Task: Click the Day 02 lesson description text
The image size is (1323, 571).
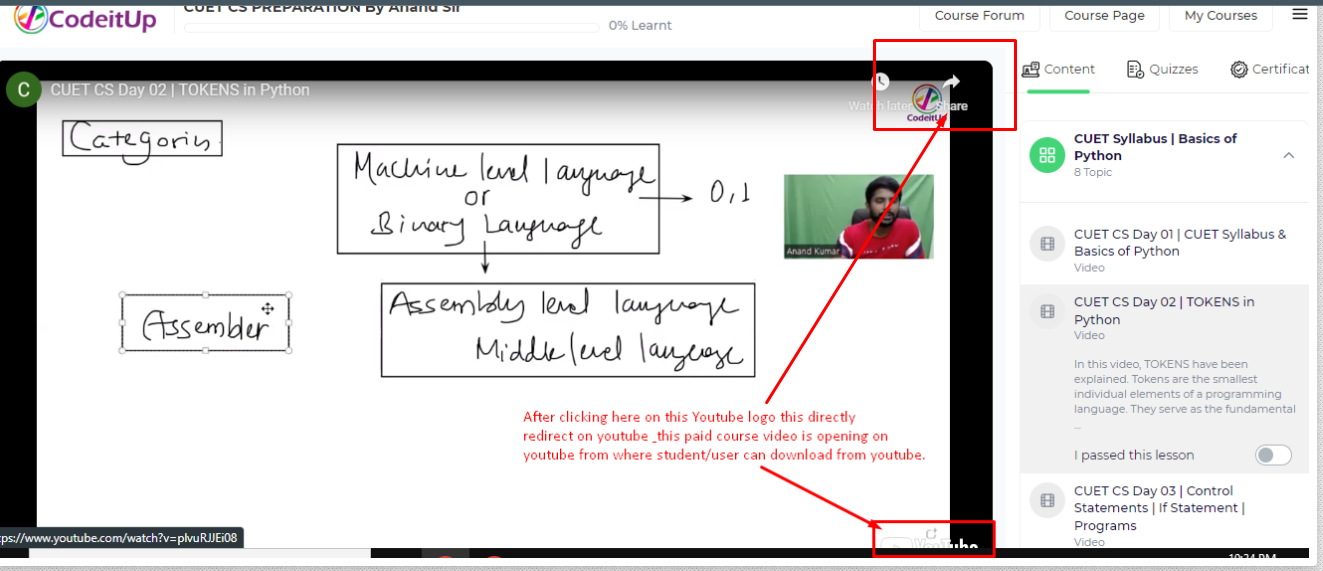Action: pos(1185,394)
